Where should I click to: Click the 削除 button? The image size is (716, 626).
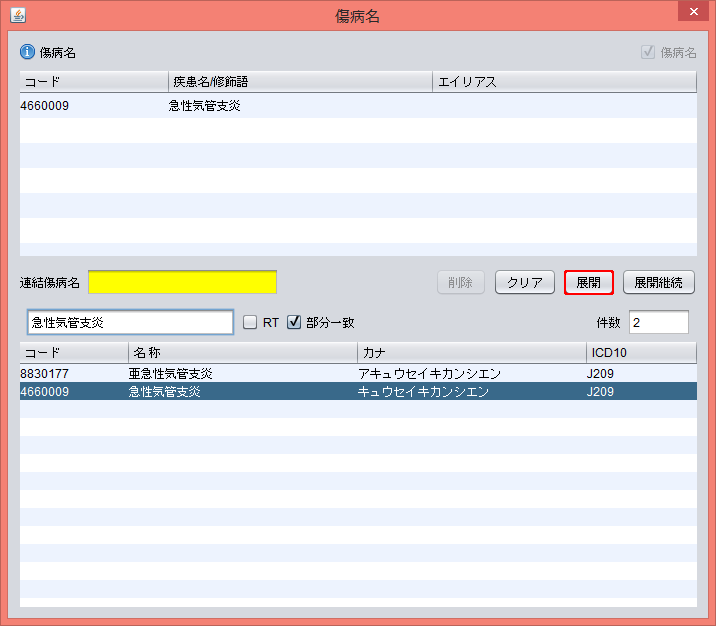click(x=460, y=283)
